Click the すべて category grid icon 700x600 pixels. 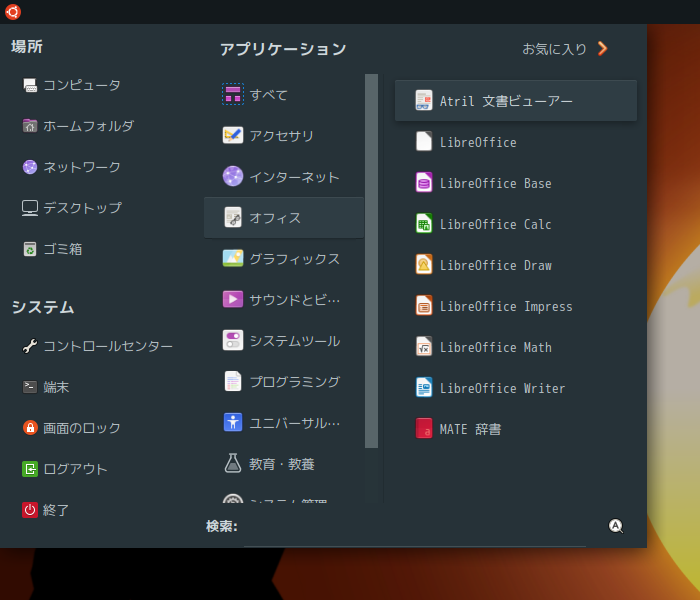coord(233,94)
